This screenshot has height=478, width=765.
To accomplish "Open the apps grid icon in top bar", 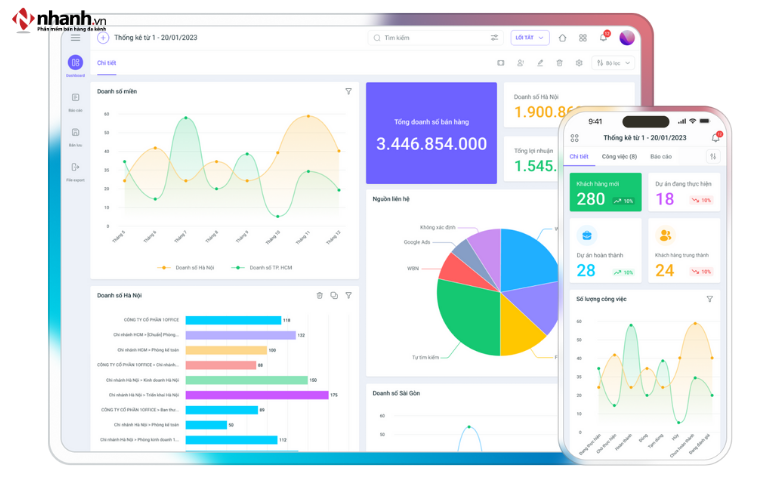I will [582, 38].
